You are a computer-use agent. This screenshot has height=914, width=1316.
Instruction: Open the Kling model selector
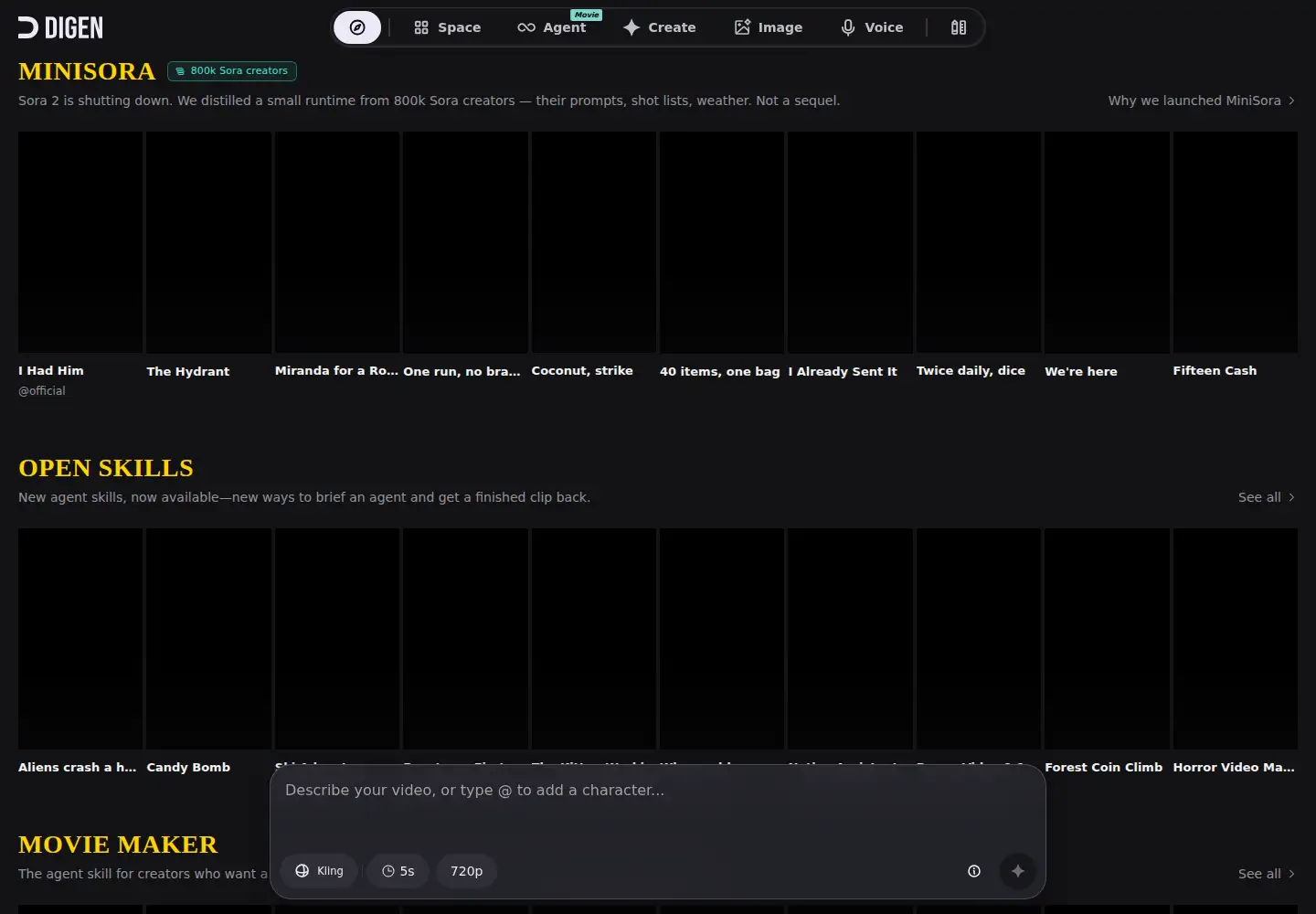pyautogui.click(x=319, y=871)
